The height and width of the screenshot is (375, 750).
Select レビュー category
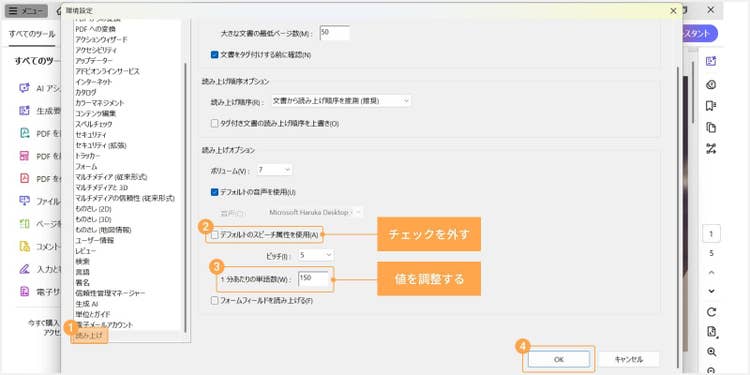(86, 251)
